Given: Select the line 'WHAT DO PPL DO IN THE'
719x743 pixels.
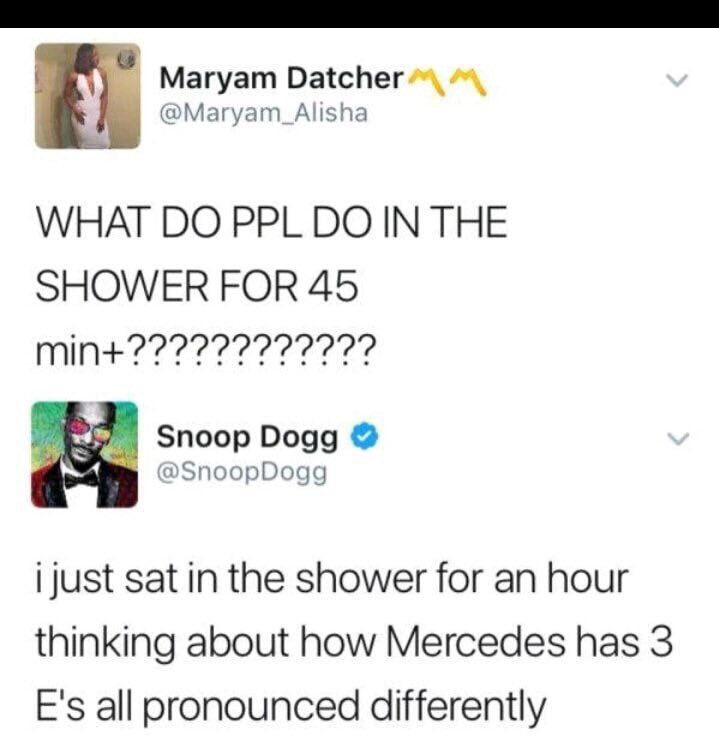Looking at the screenshot, I should point(272,222).
